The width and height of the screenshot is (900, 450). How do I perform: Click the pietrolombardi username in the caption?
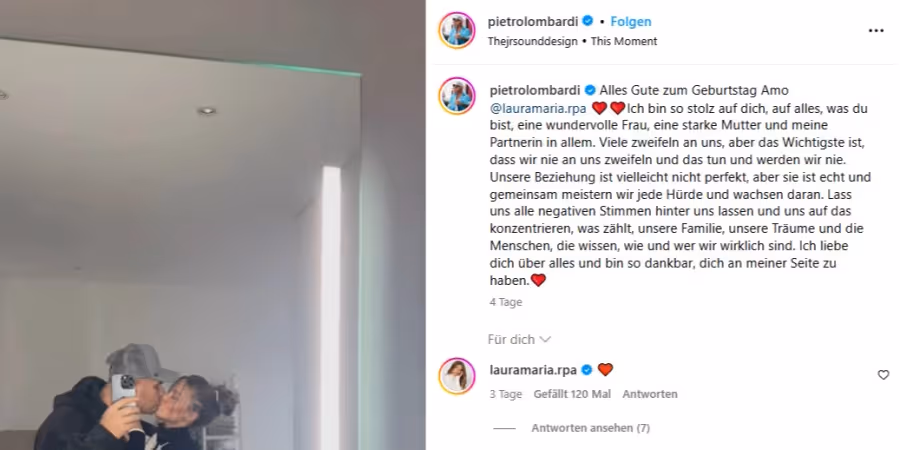click(535, 90)
